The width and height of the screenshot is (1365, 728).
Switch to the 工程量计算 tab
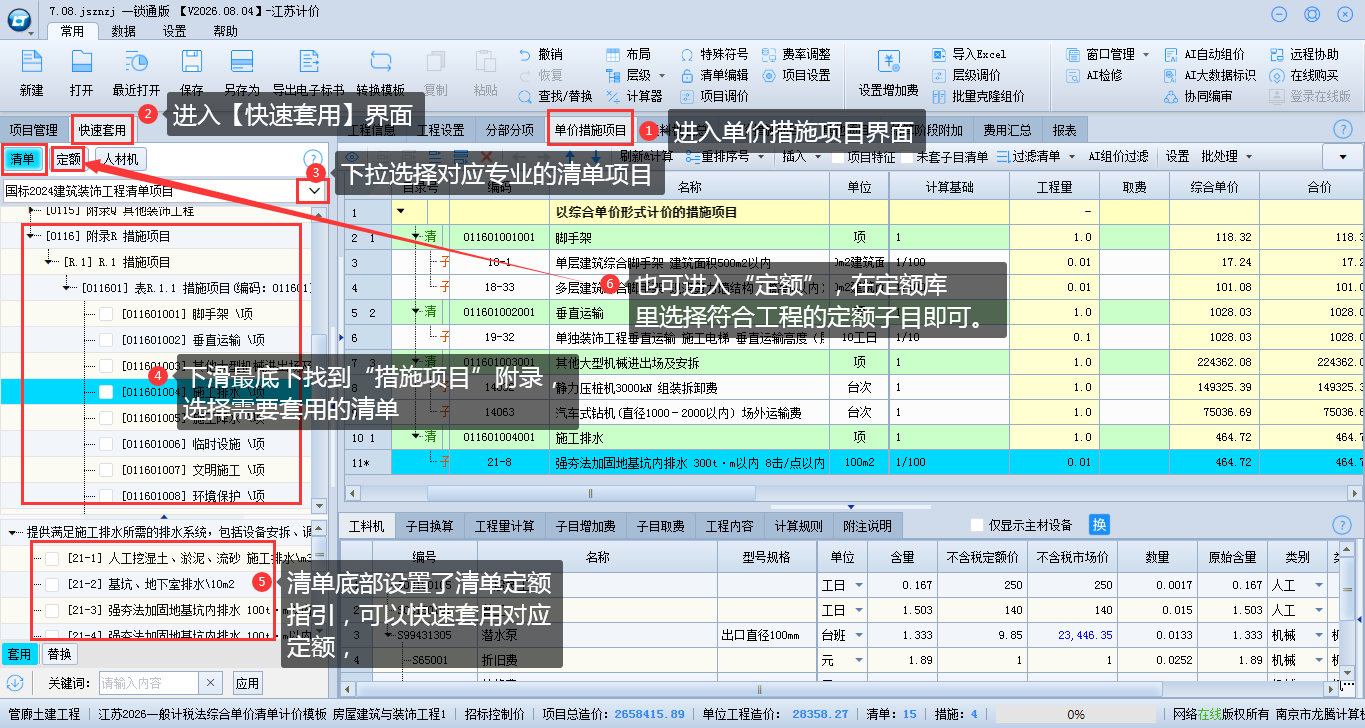point(504,526)
